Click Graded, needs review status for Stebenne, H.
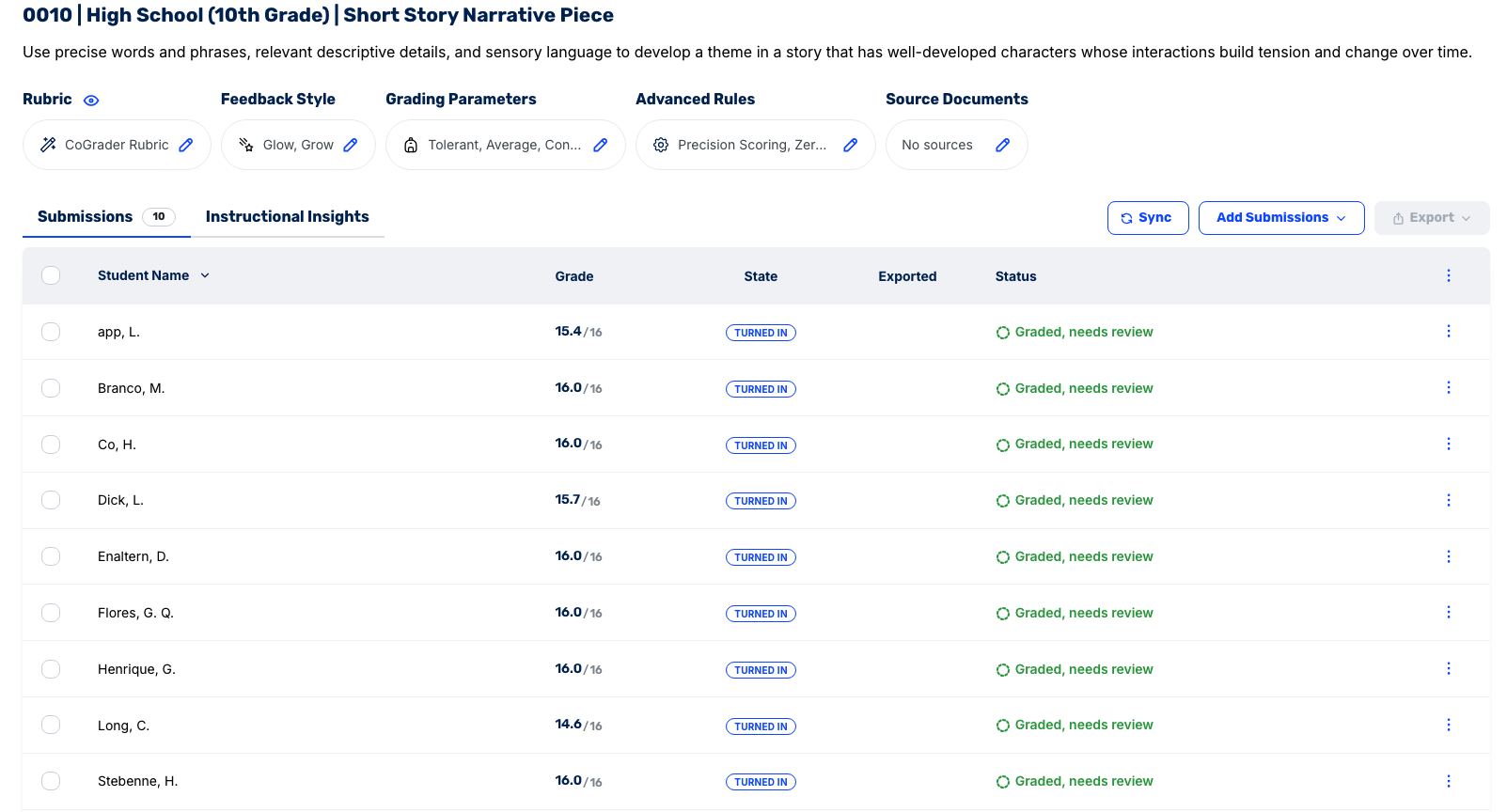Viewport: 1507px width, 812px height. point(1083,781)
